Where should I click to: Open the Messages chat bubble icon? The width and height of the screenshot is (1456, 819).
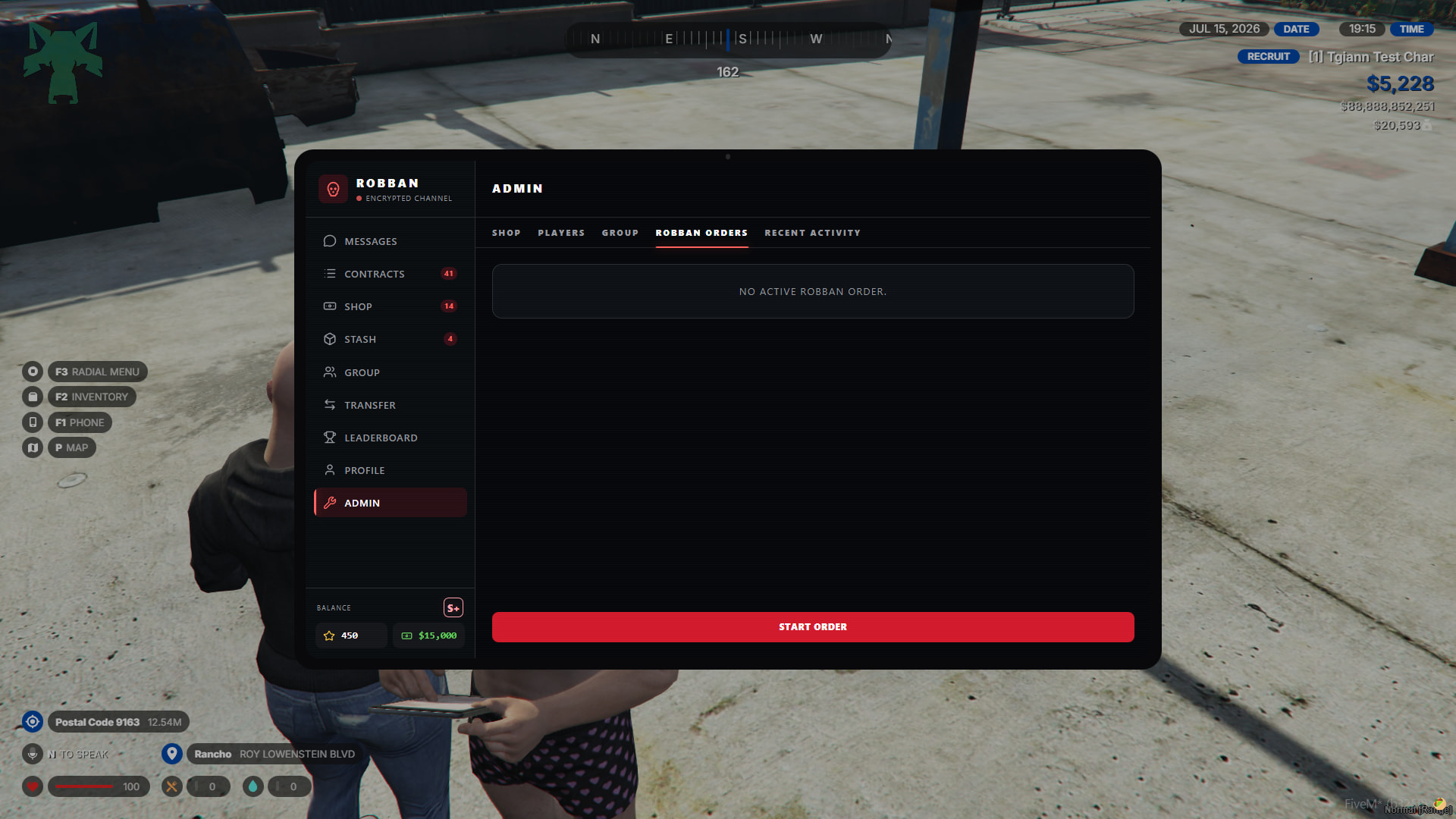[x=330, y=241]
